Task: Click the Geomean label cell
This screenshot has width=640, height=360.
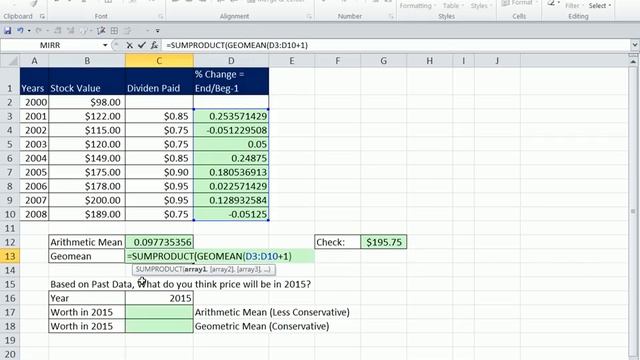Action: [87, 256]
